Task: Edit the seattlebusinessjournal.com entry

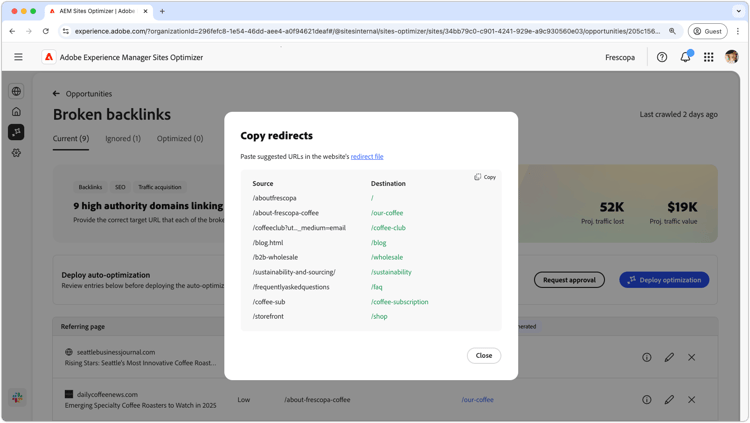Action: tap(669, 357)
